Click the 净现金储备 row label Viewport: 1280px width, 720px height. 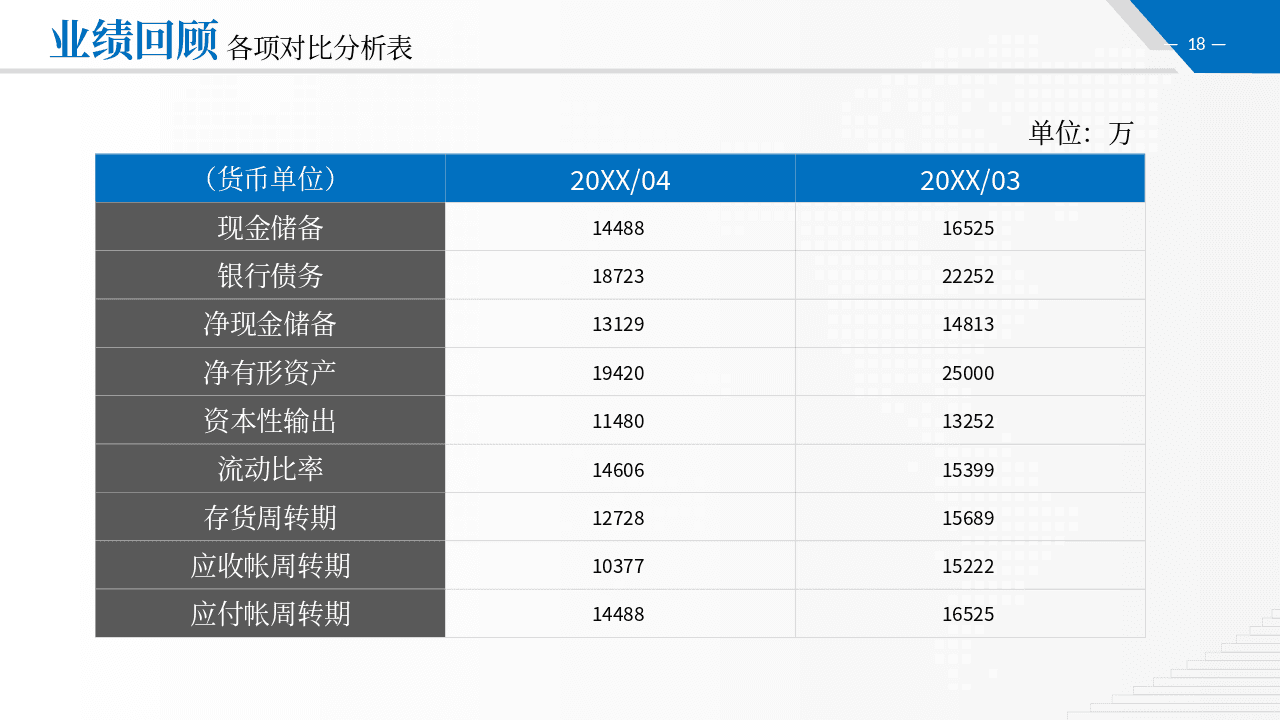pyautogui.click(x=270, y=323)
